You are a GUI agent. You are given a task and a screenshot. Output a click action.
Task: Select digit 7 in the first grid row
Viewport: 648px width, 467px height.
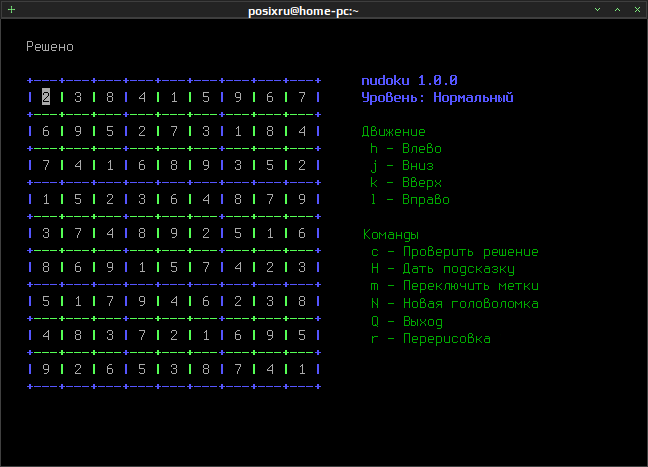tap(302, 97)
